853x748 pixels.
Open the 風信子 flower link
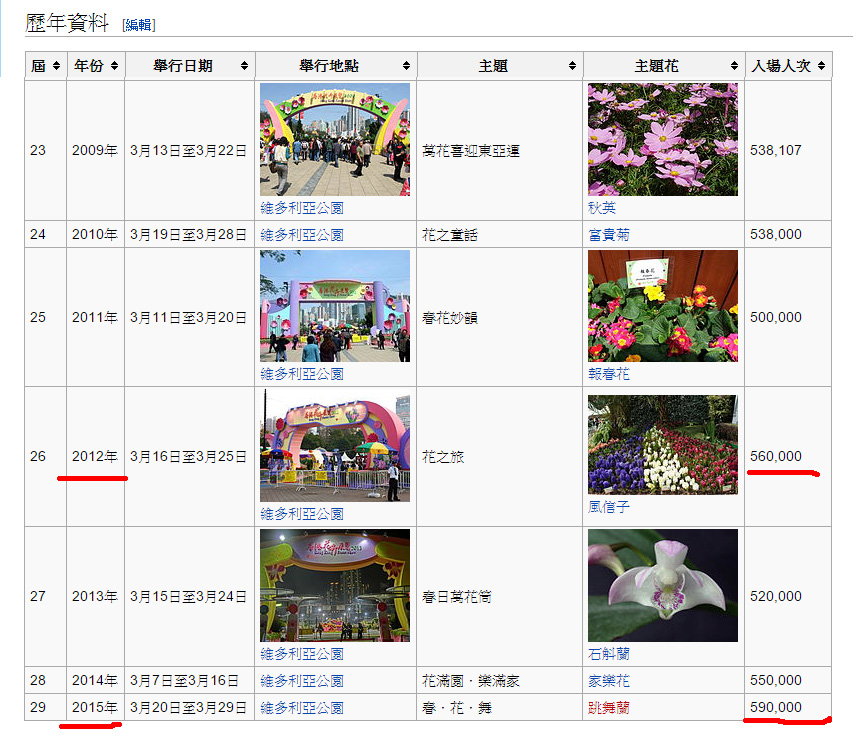609,507
